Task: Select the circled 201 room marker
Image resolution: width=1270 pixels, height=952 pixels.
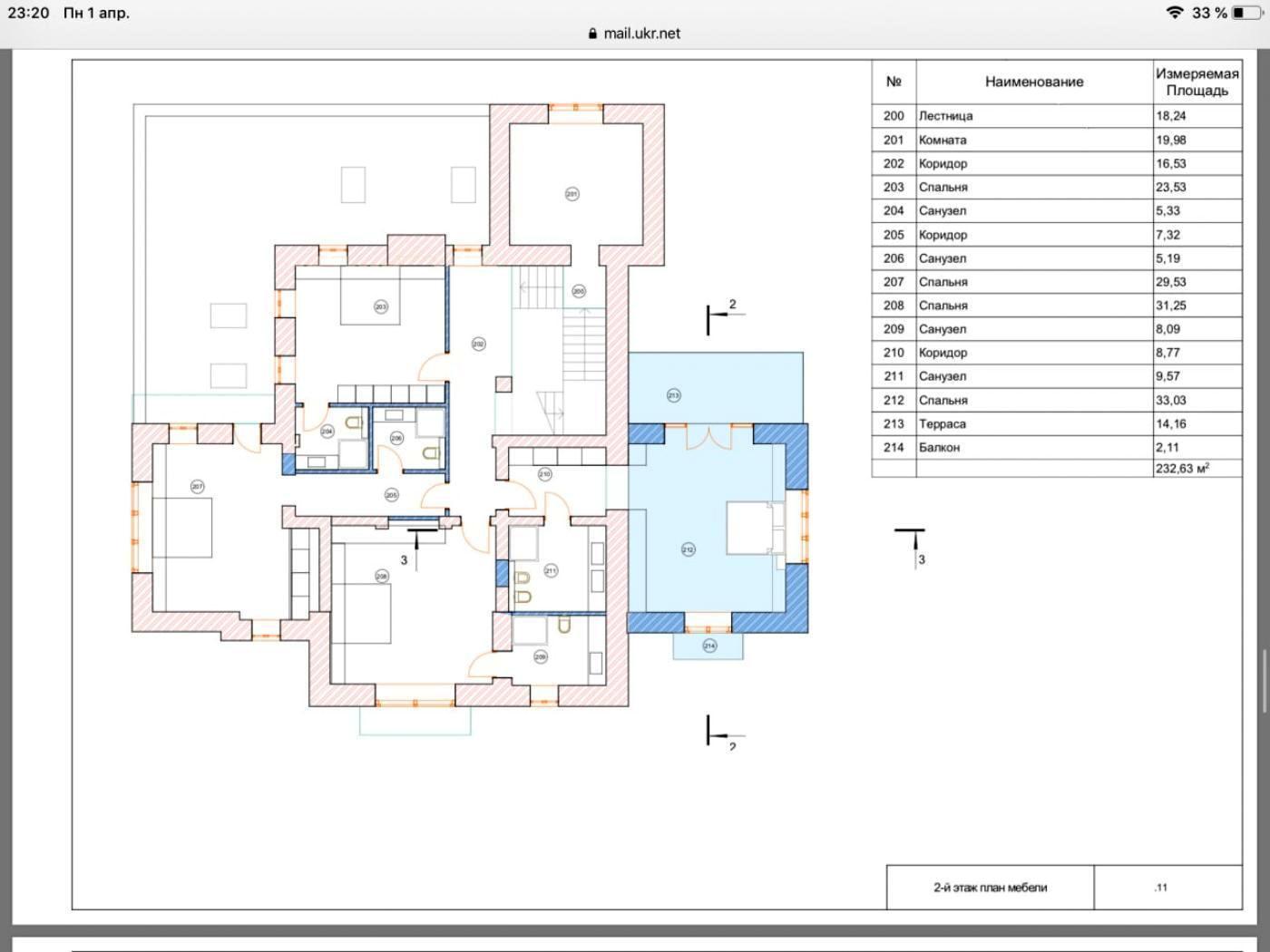Action: pos(571,194)
